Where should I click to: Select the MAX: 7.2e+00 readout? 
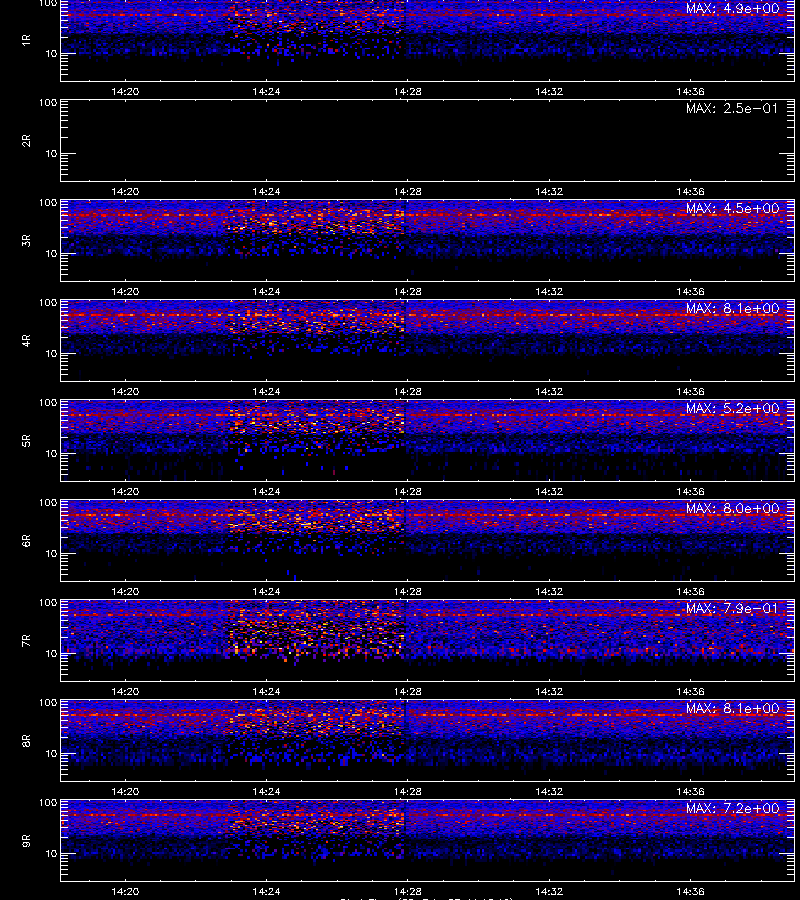click(732, 808)
